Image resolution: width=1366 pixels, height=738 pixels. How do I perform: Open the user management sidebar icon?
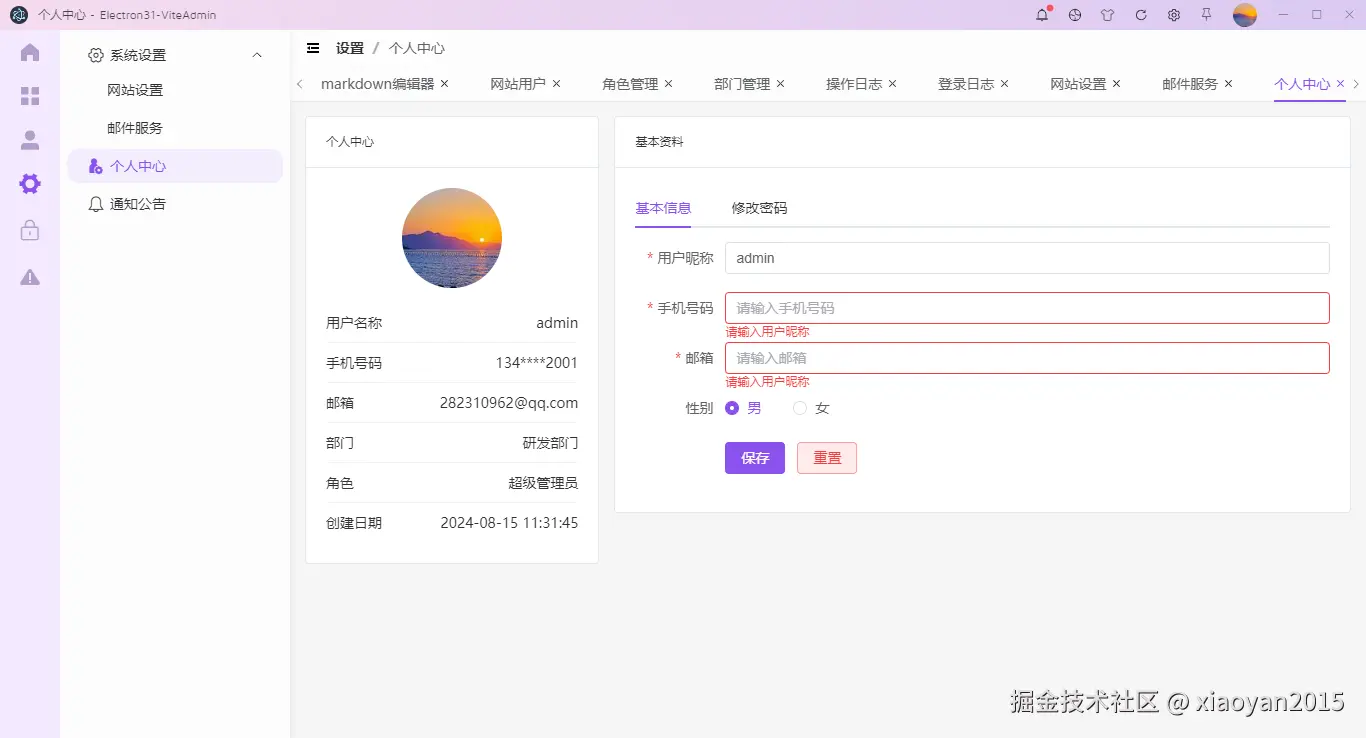(29, 139)
